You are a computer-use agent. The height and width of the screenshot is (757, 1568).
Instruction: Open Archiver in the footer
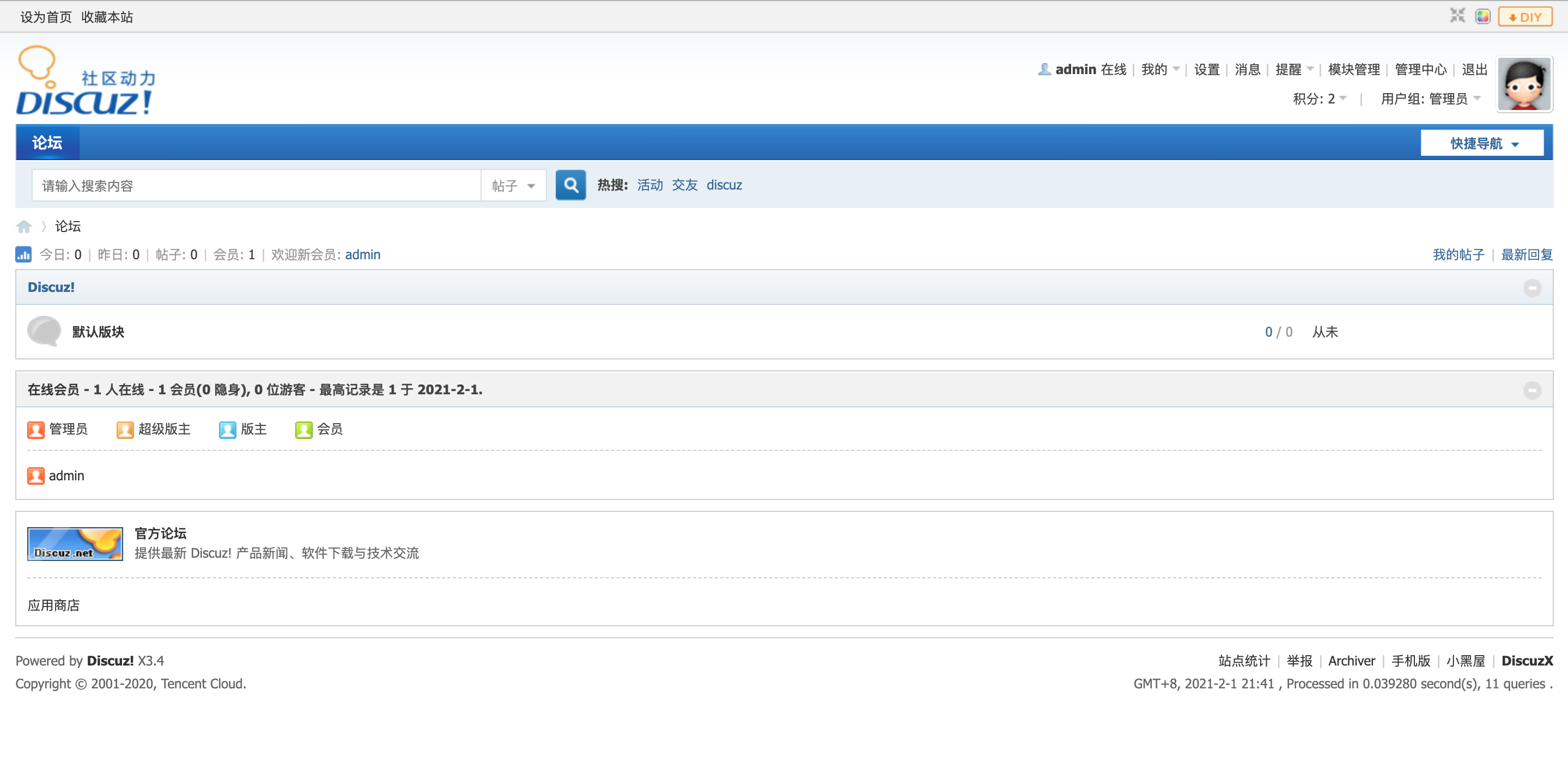pos(1351,661)
